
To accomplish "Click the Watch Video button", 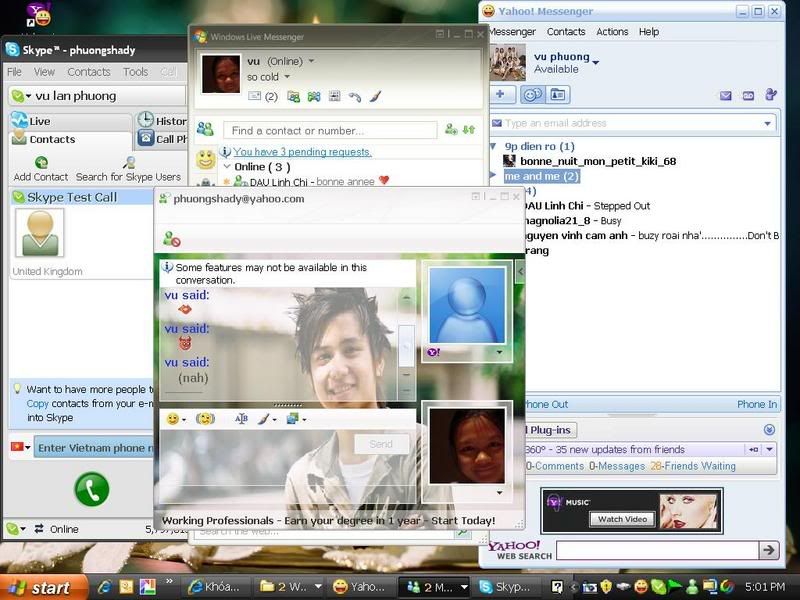I will 623,519.
